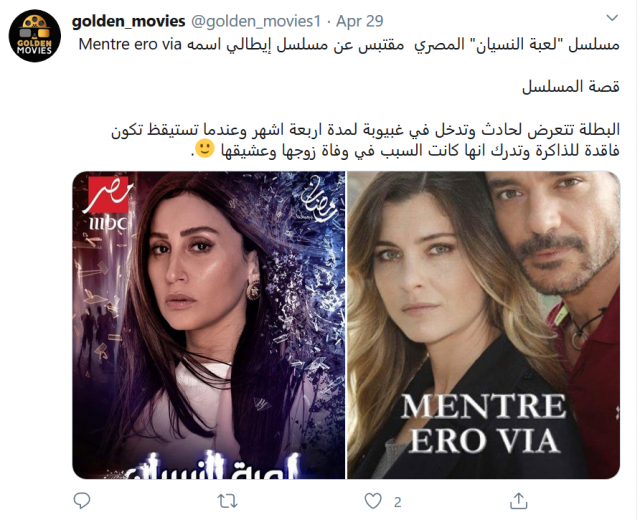The image size is (640, 520).
Task: Click the قصة المسلسل heading line
Action: coord(571,87)
